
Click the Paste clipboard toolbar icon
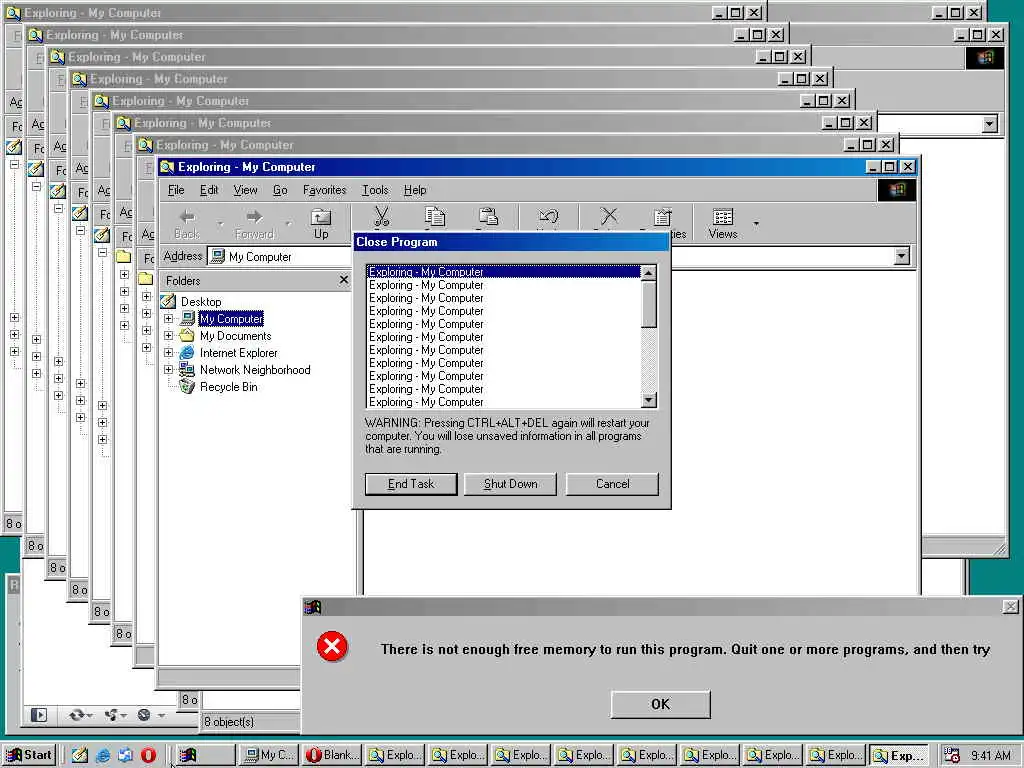(488, 216)
